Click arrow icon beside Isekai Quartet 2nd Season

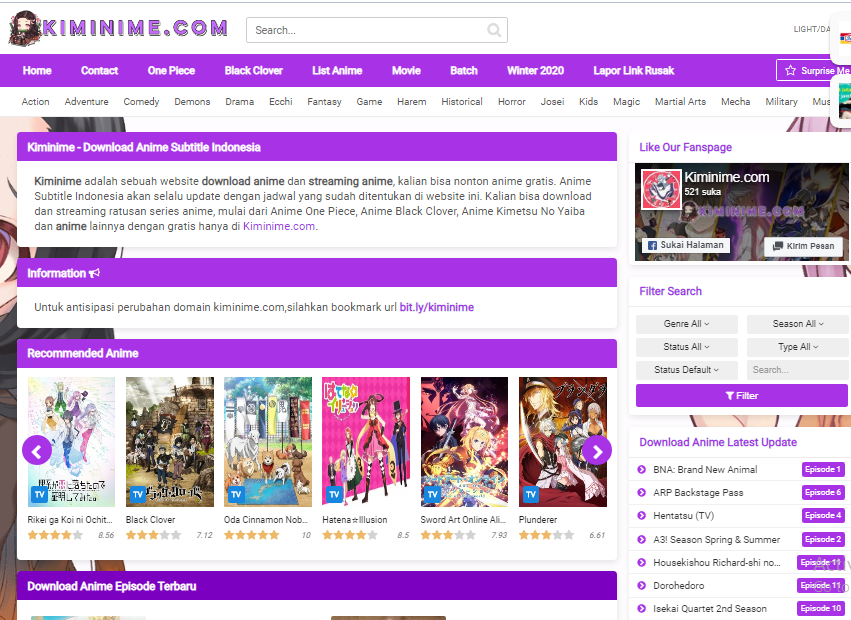[642, 609]
